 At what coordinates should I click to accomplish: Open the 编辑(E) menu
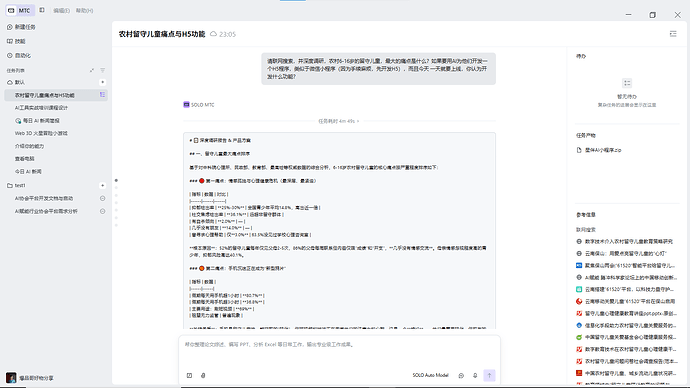click(x=61, y=11)
